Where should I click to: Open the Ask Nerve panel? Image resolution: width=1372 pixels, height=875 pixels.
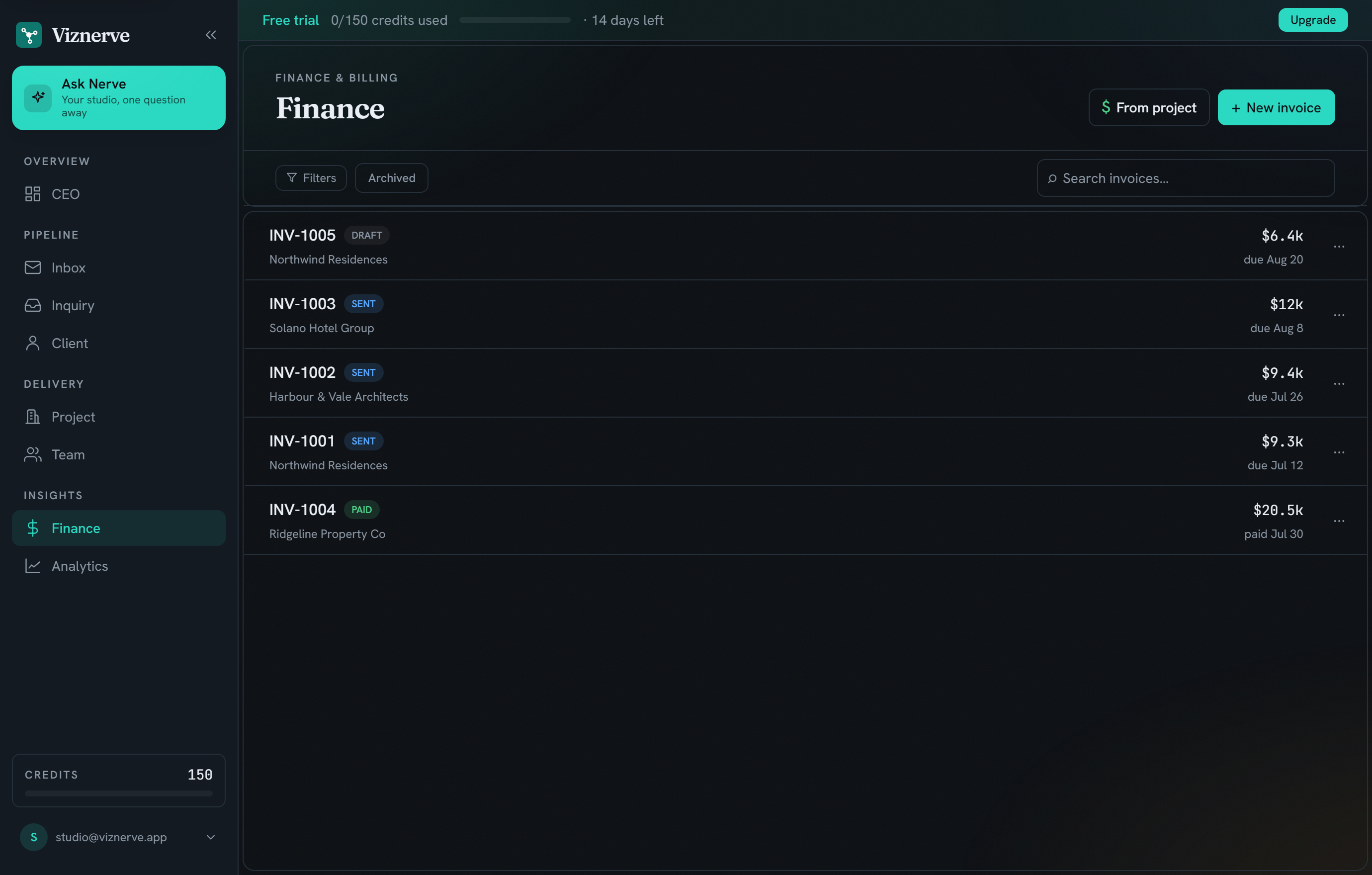pos(118,97)
